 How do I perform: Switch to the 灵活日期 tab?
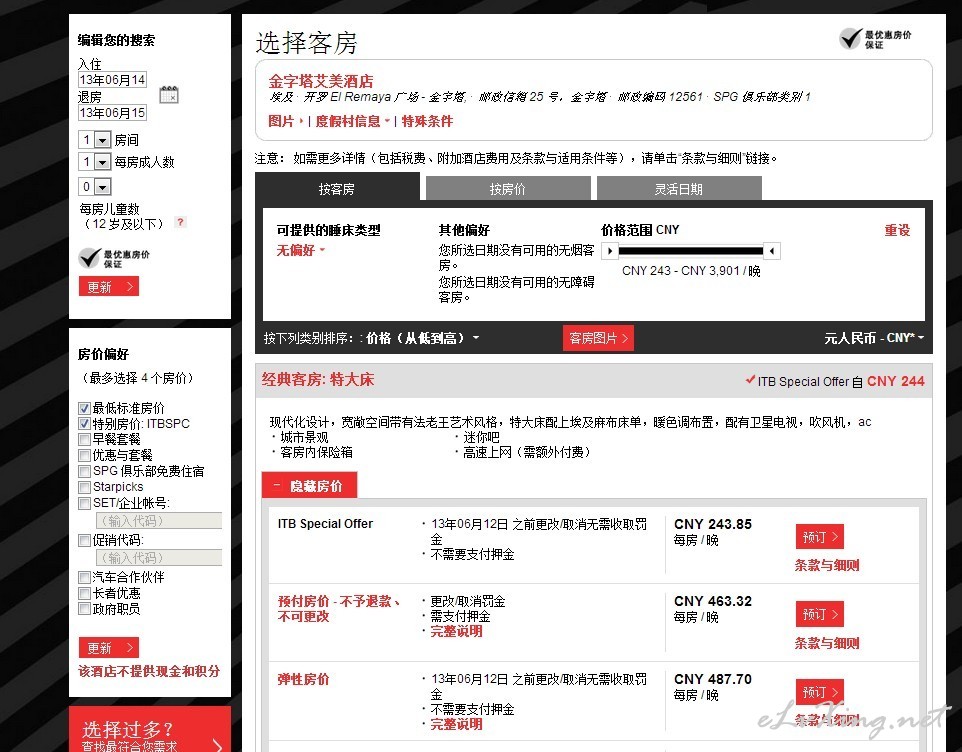click(x=679, y=189)
